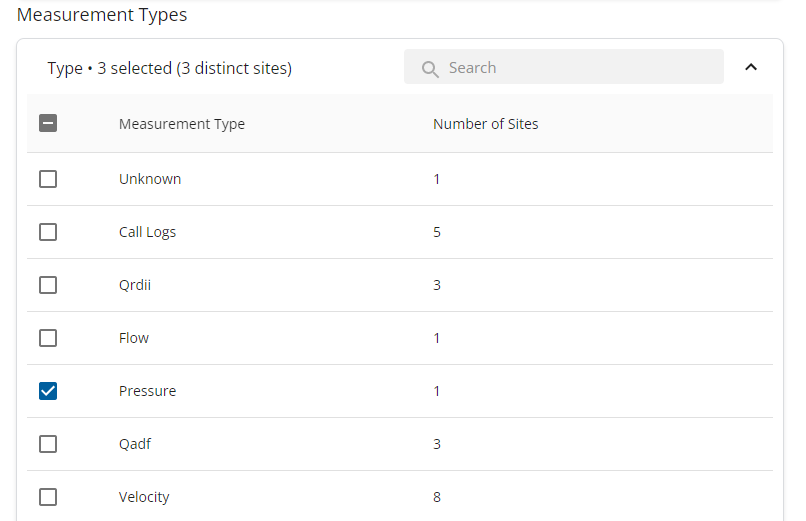806x521 pixels.
Task: Enable the Call Logs checkbox
Action: click(x=48, y=232)
